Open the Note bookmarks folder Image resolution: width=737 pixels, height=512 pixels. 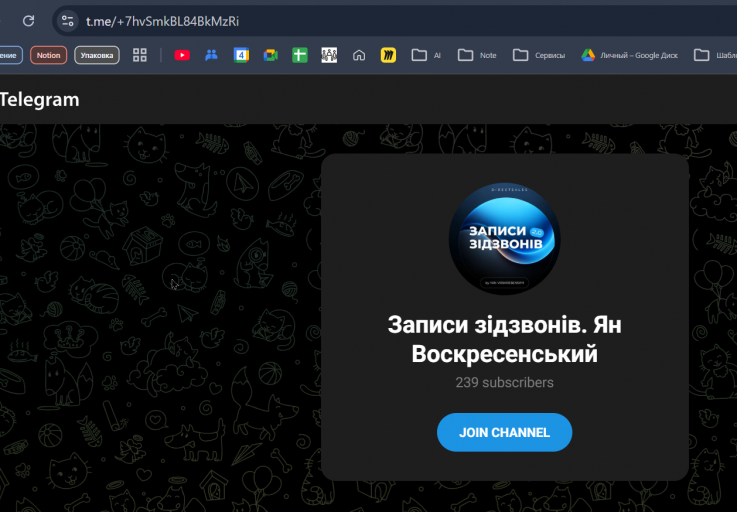point(477,55)
